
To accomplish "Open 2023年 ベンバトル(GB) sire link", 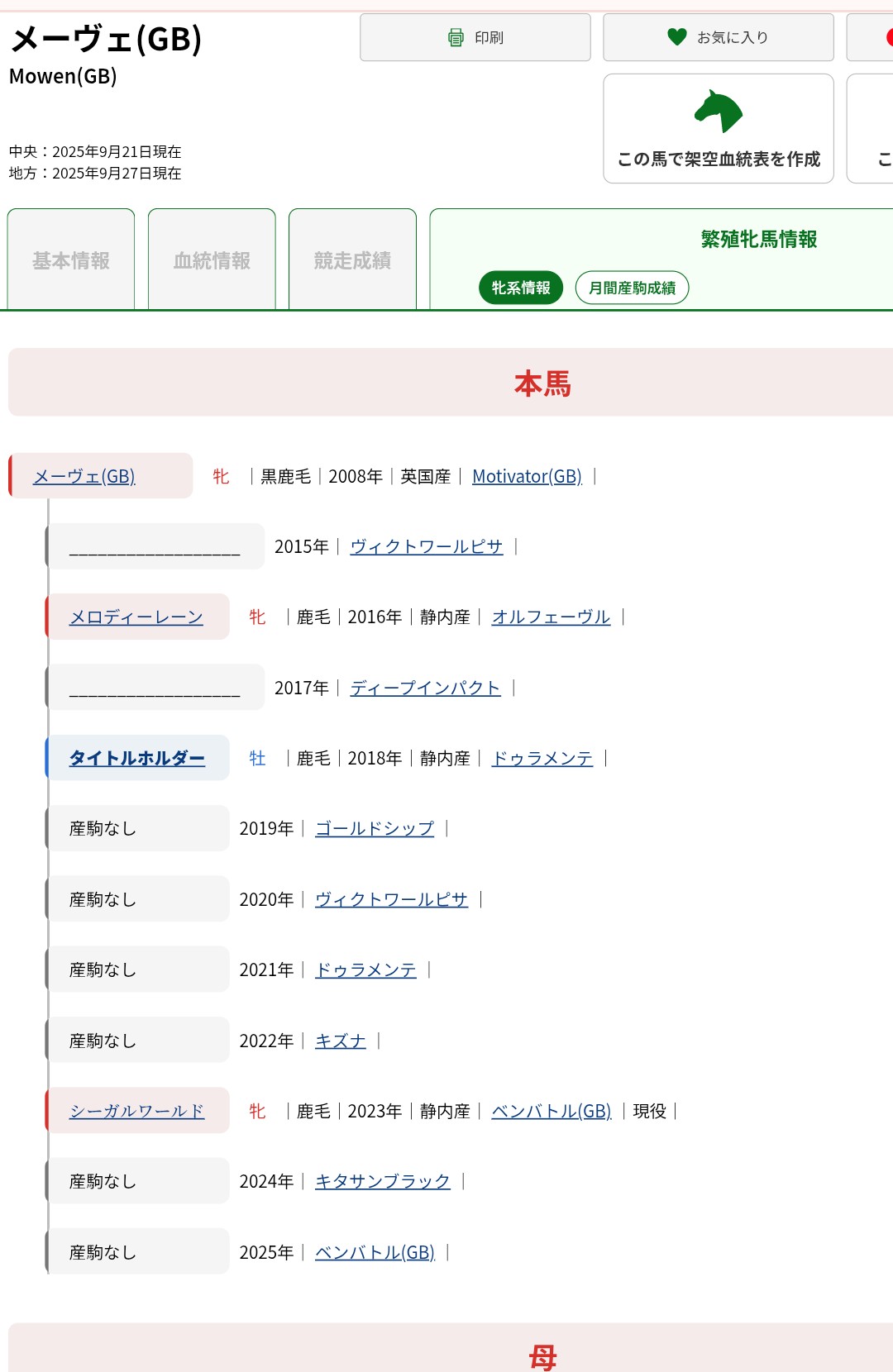I will click(x=552, y=1112).
